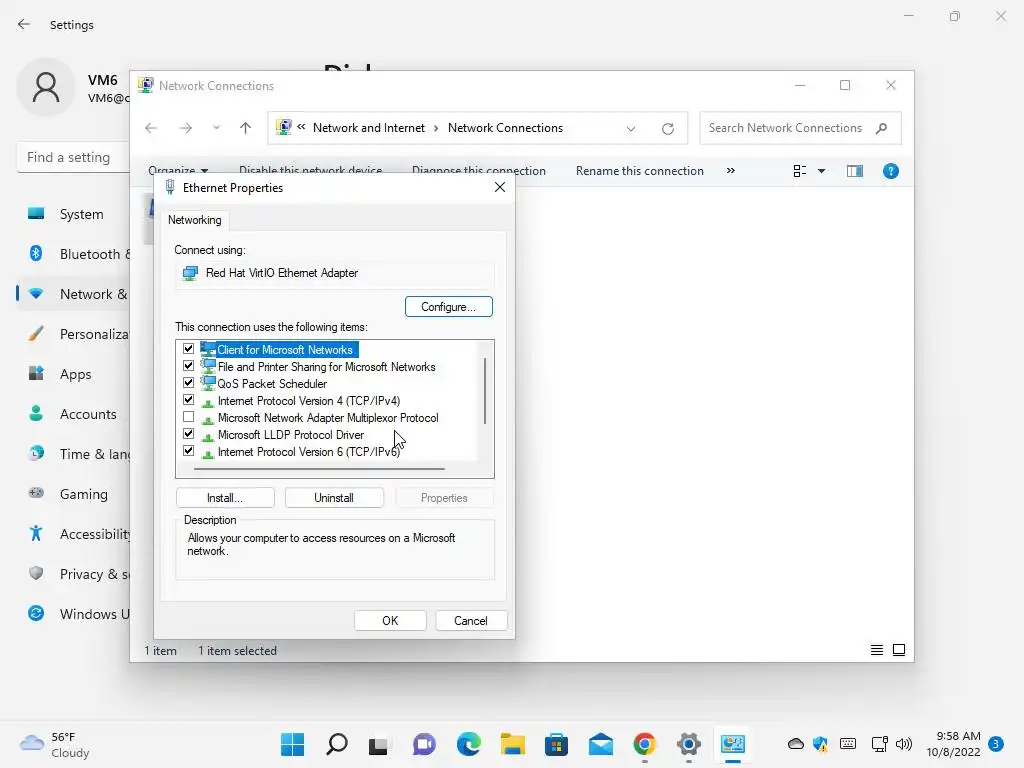Launch Microsoft Edge from taskbar

pyautogui.click(x=468, y=744)
